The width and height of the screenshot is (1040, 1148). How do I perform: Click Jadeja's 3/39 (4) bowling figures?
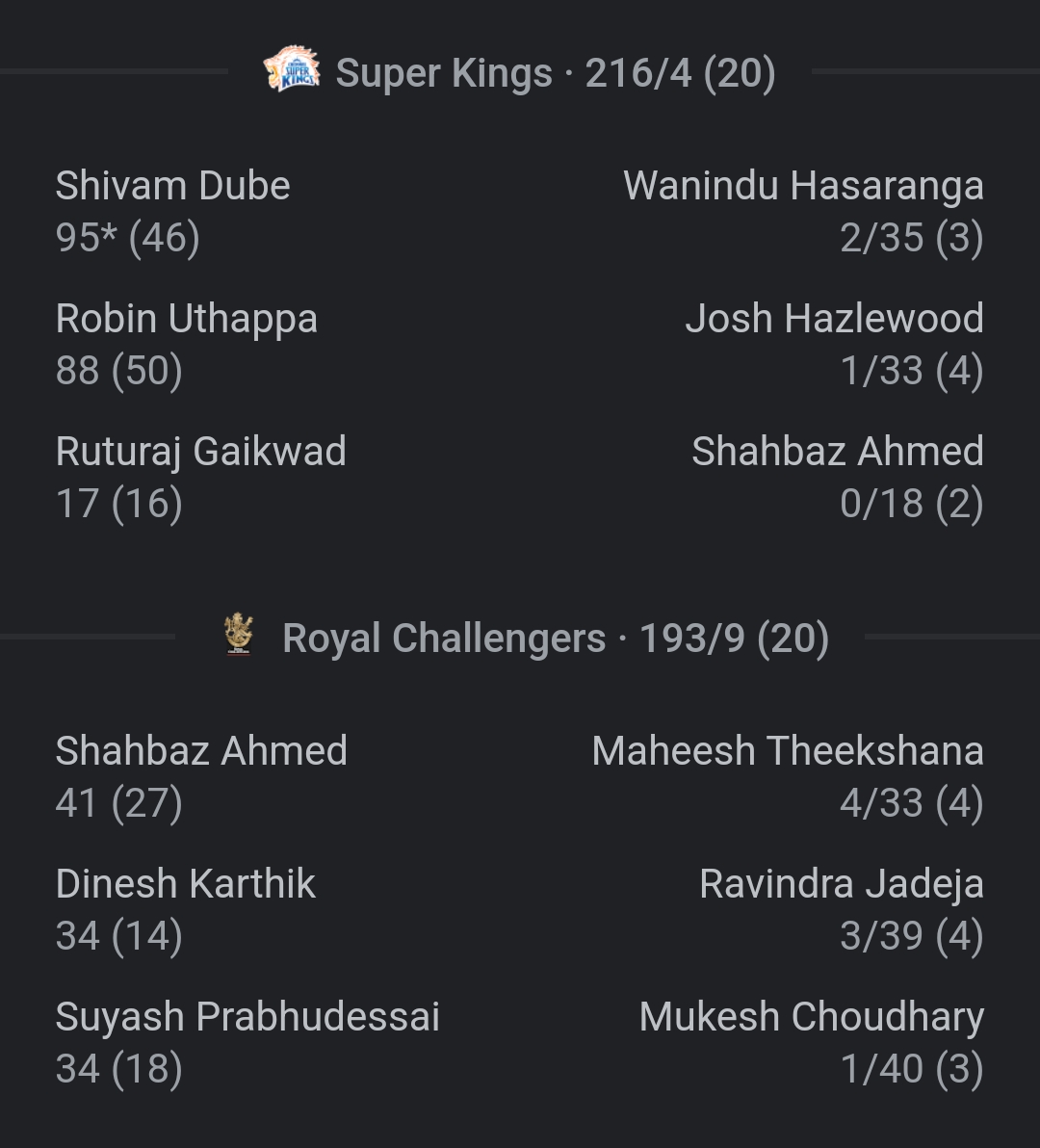tap(911, 935)
